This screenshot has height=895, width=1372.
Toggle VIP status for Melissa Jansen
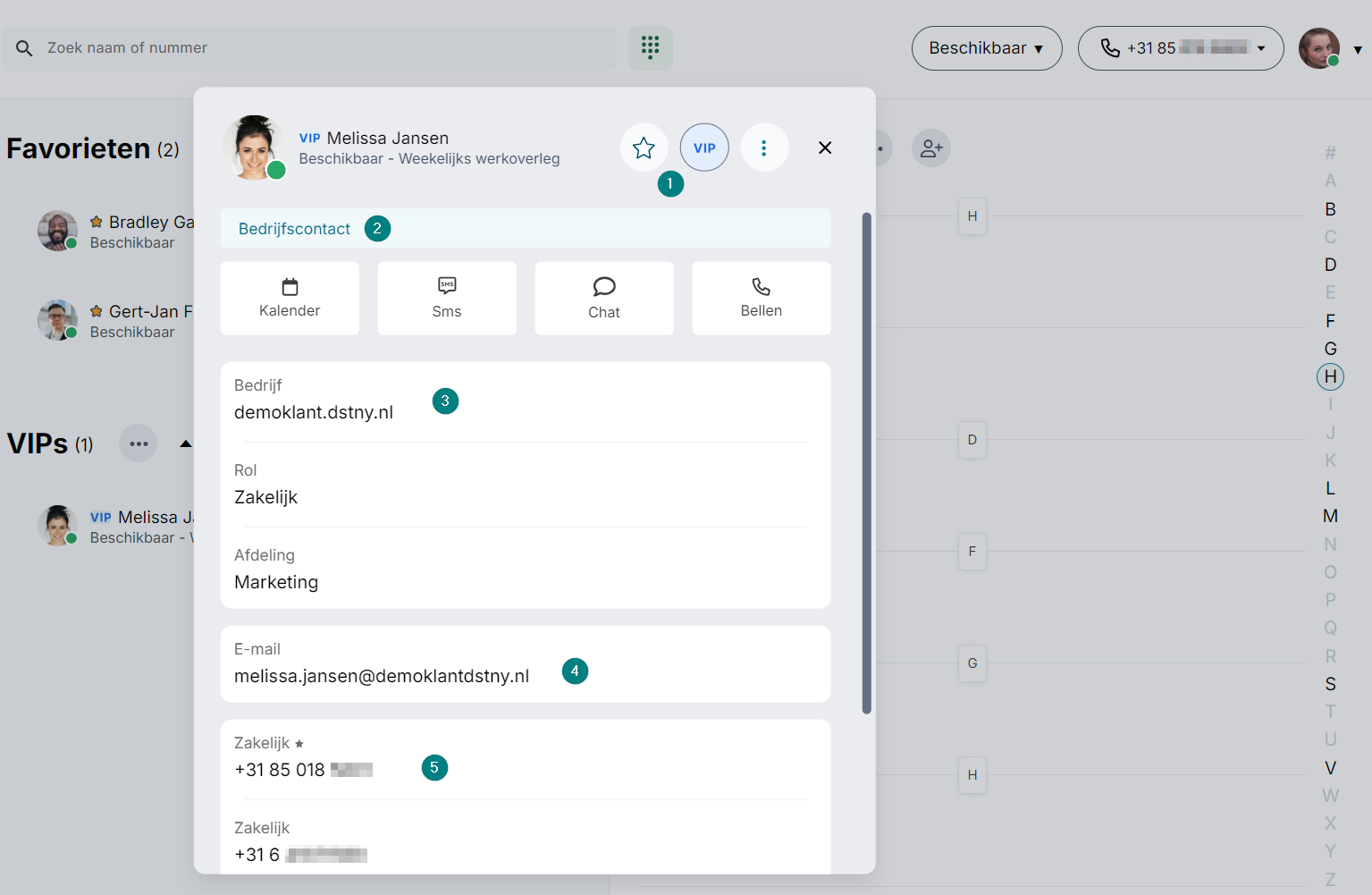click(704, 148)
